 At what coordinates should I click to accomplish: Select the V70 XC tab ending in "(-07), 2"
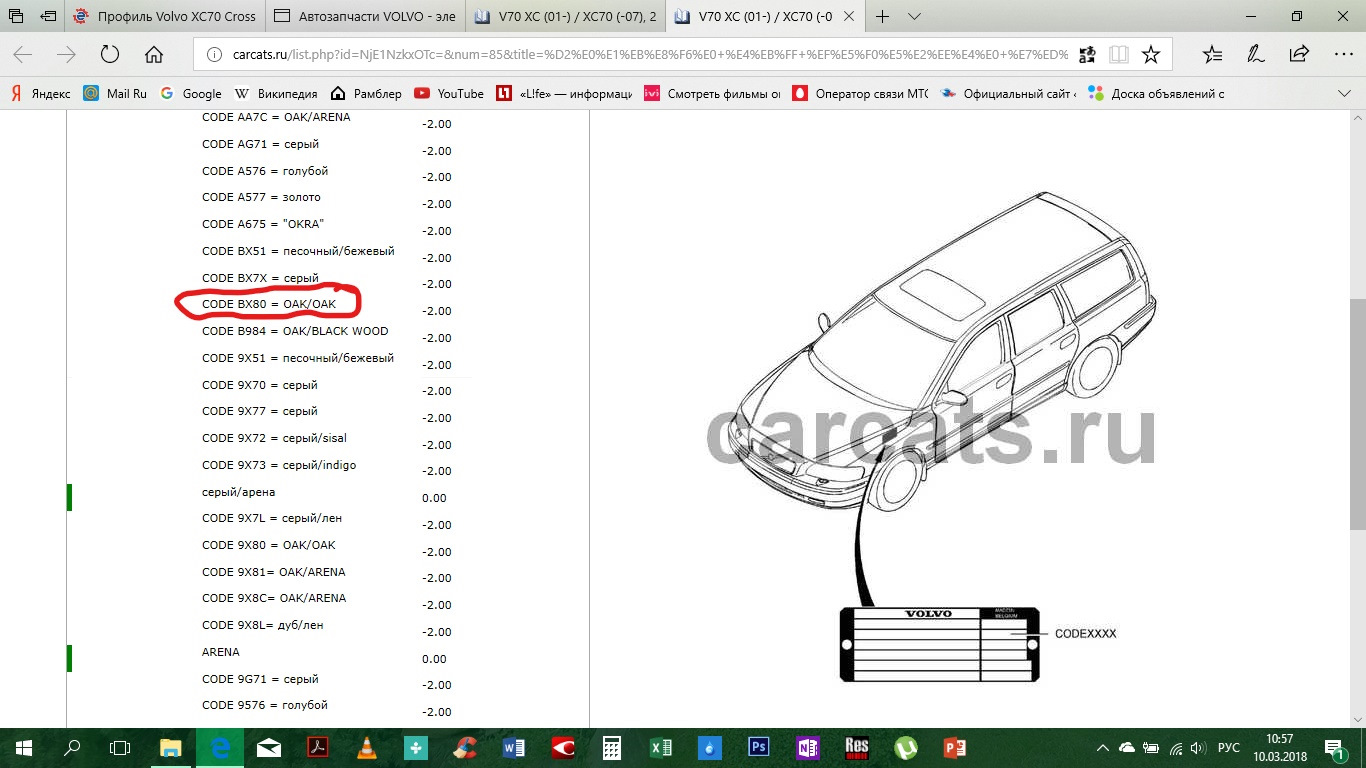pos(565,16)
